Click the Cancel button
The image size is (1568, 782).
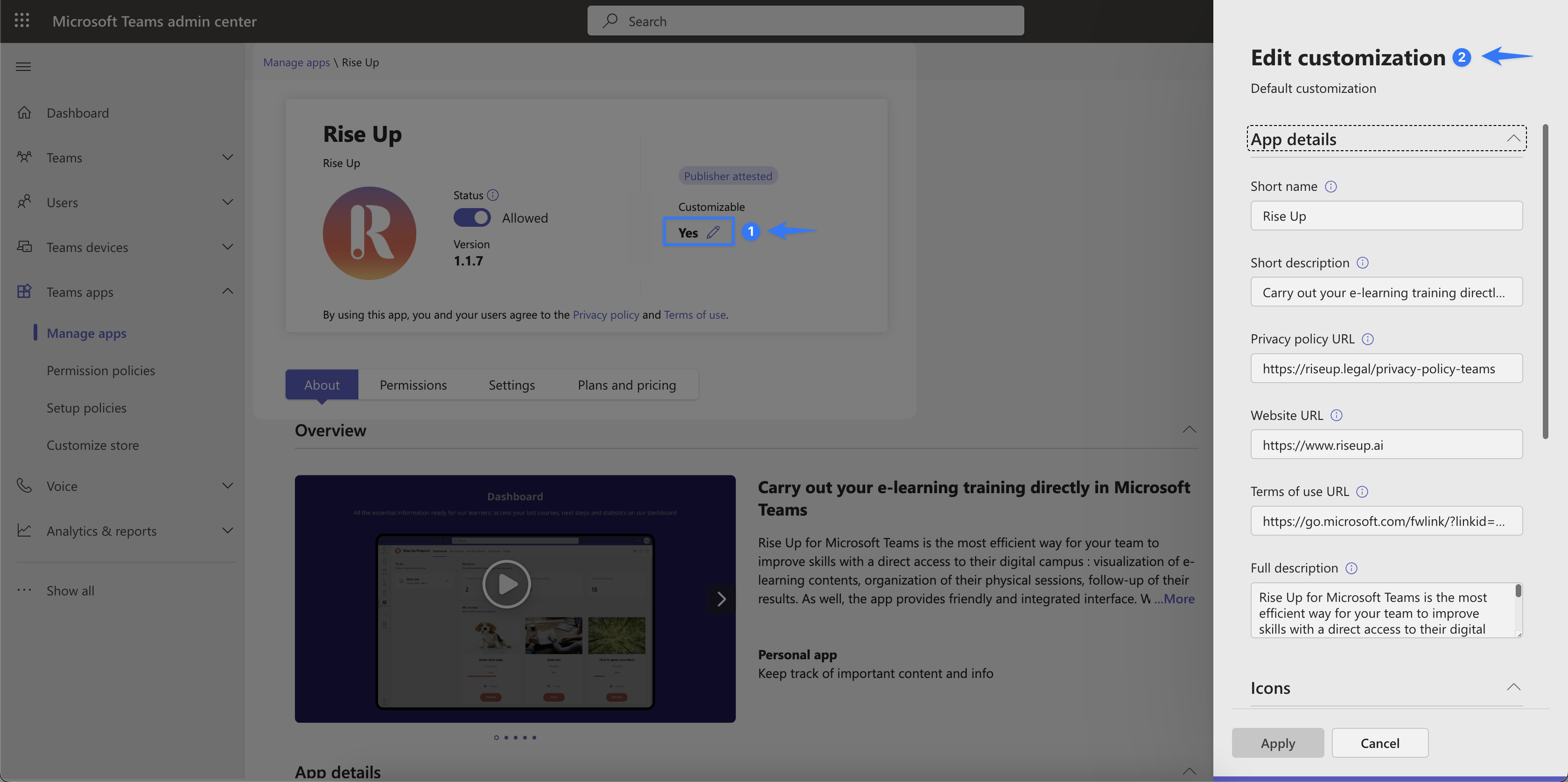click(x=1379, y=743)
